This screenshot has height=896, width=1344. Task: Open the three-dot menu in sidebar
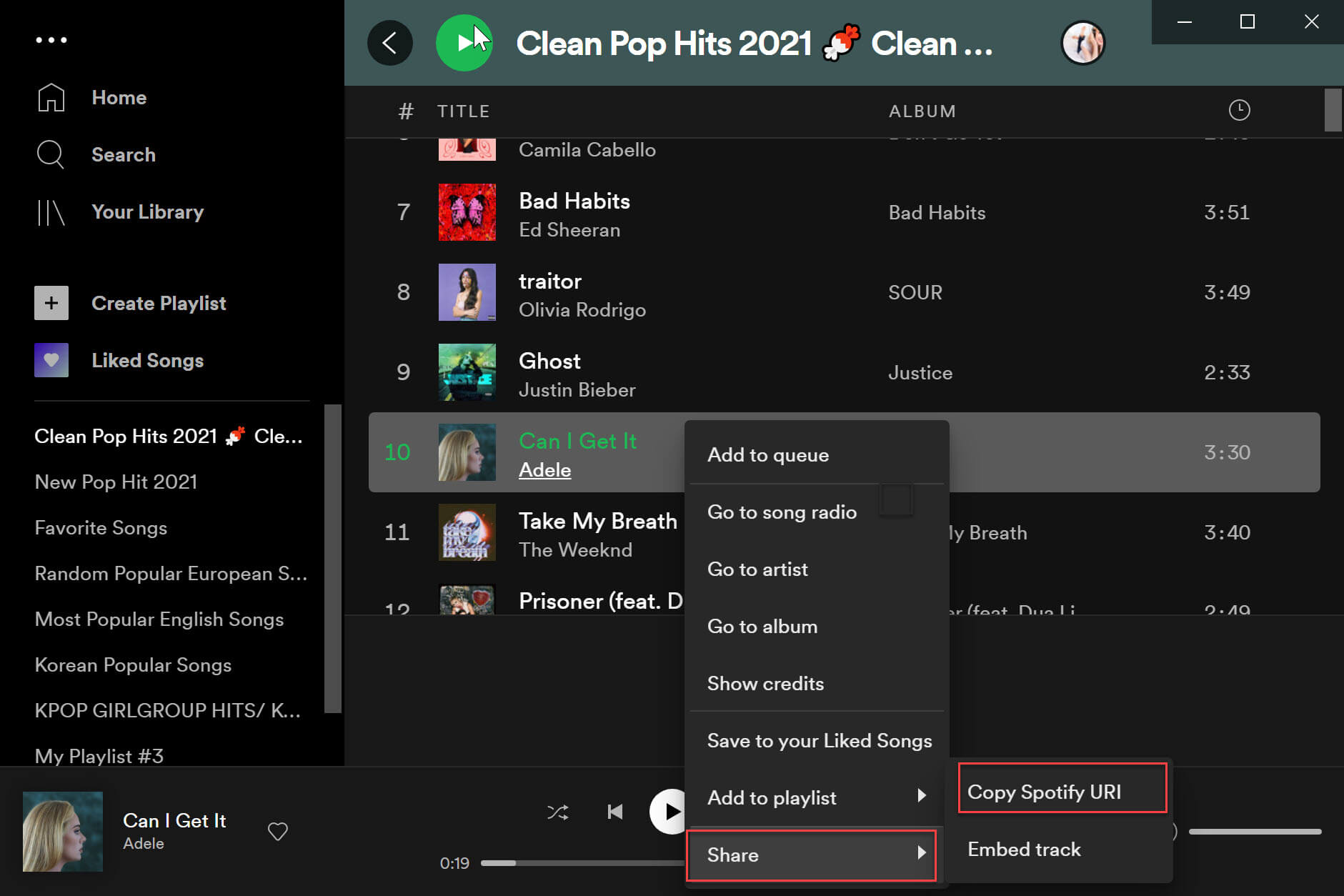coord(51,40)
